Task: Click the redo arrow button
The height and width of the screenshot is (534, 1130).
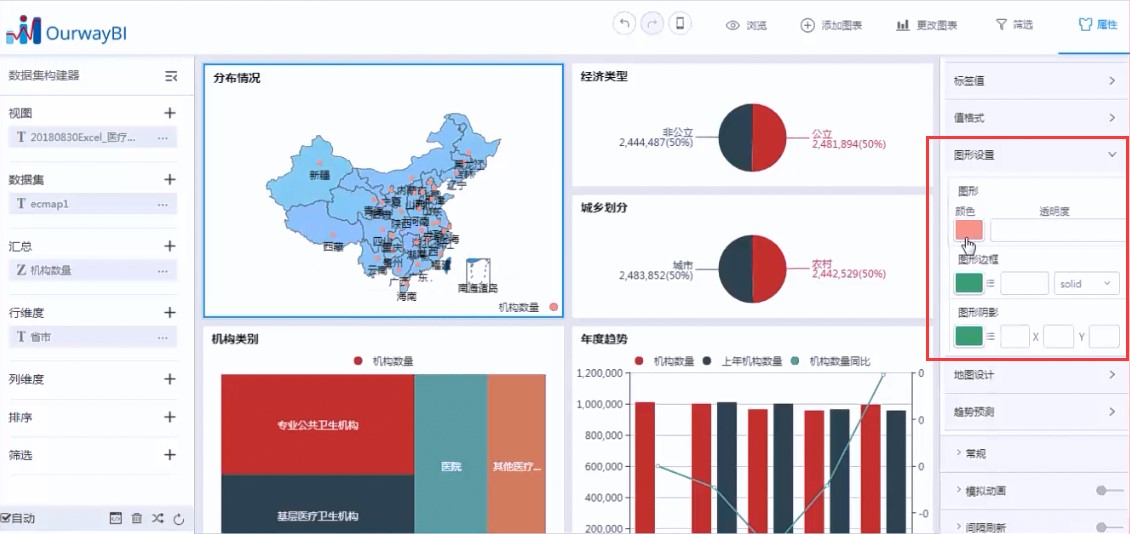Action: pos(651,24)
